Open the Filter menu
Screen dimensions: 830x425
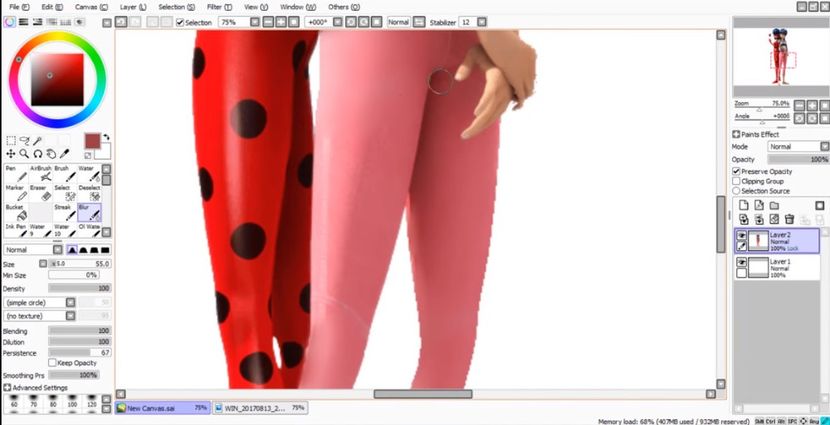point(217,7)
